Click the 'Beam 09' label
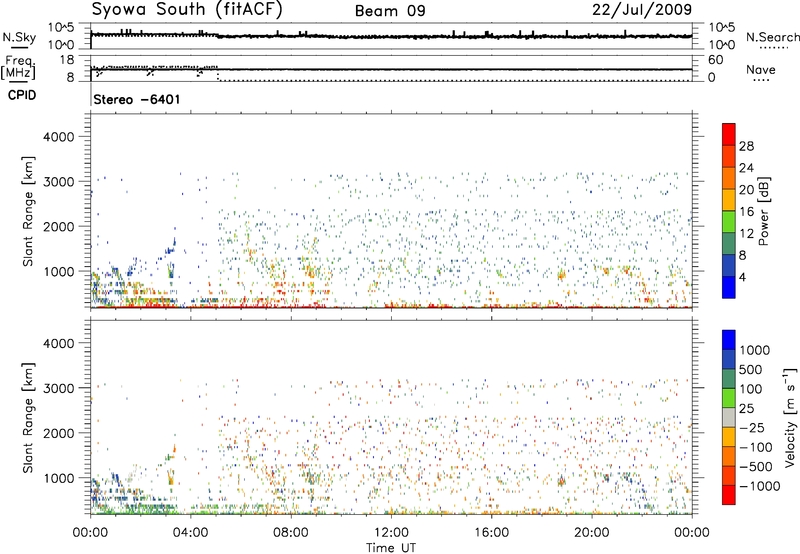The image size is (800, 554). point(390,11)
